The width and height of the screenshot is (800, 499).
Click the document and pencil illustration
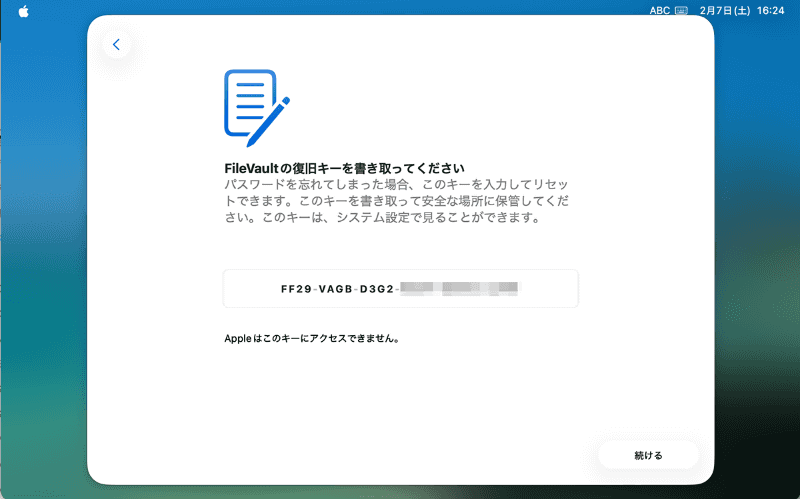257,108
